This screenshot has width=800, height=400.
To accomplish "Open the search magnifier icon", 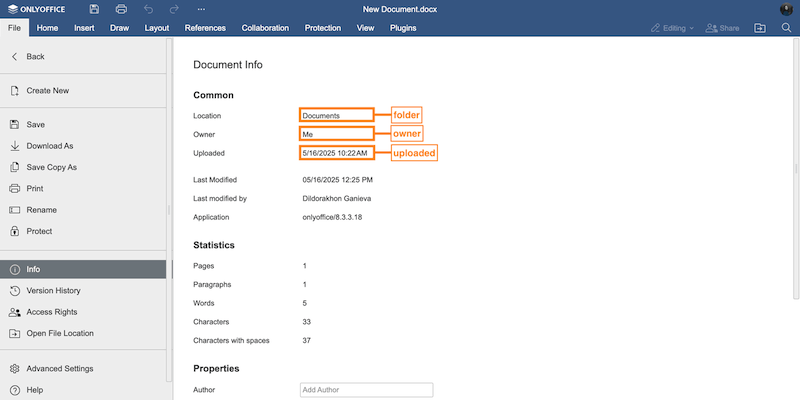I will [786, 28].
